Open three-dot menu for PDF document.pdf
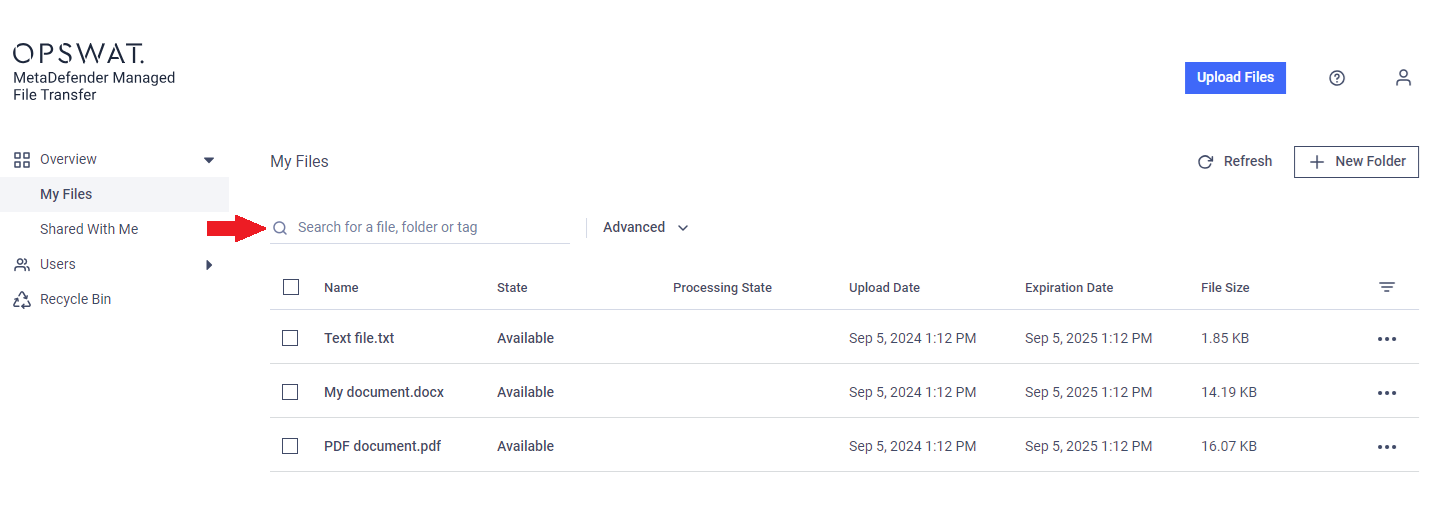The image size is (1438, 524). 1387,447
